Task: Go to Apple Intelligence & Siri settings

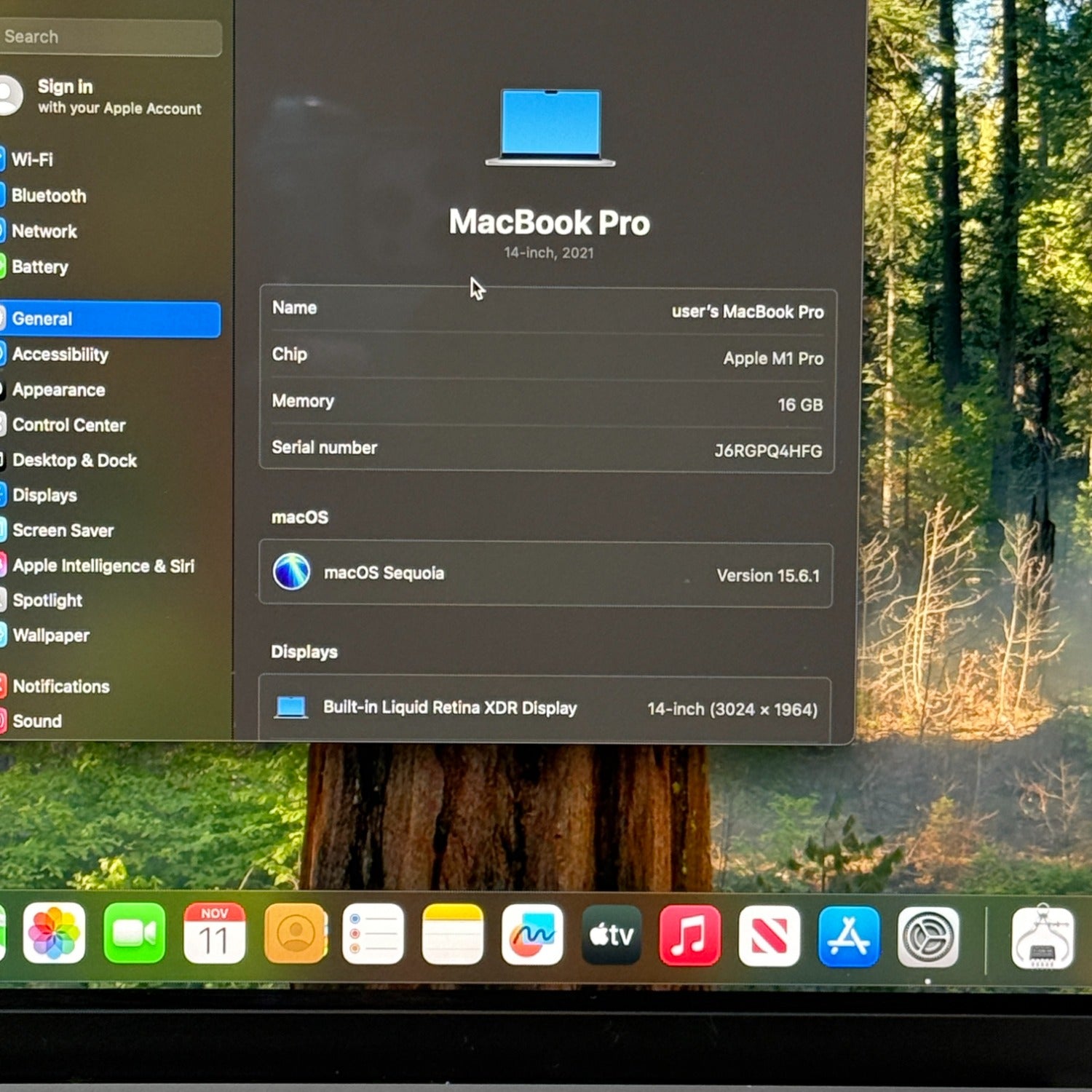Action: pyautogui.click(x=103, y=566)
